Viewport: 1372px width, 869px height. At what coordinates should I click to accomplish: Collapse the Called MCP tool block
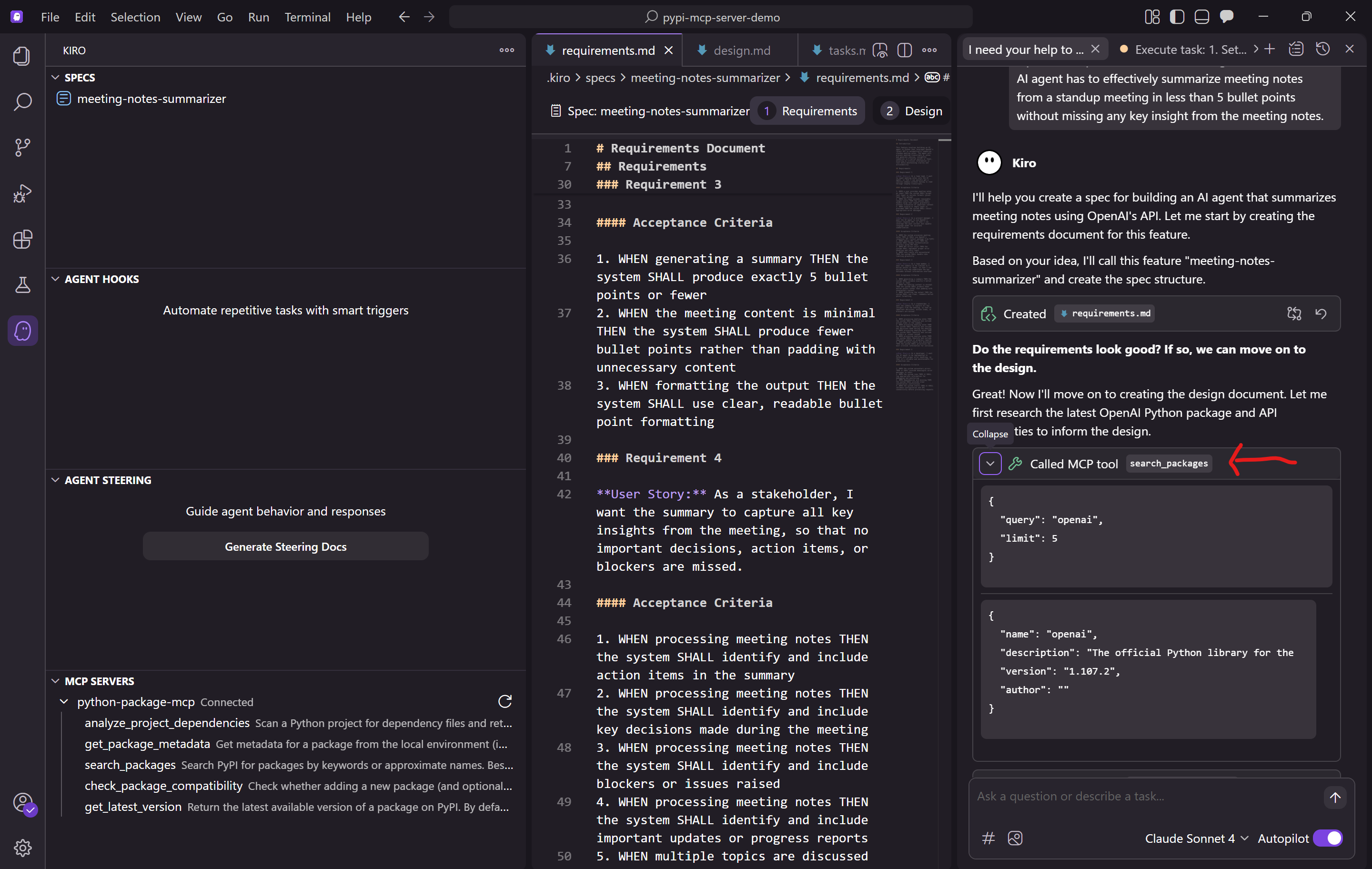(989, 464)
